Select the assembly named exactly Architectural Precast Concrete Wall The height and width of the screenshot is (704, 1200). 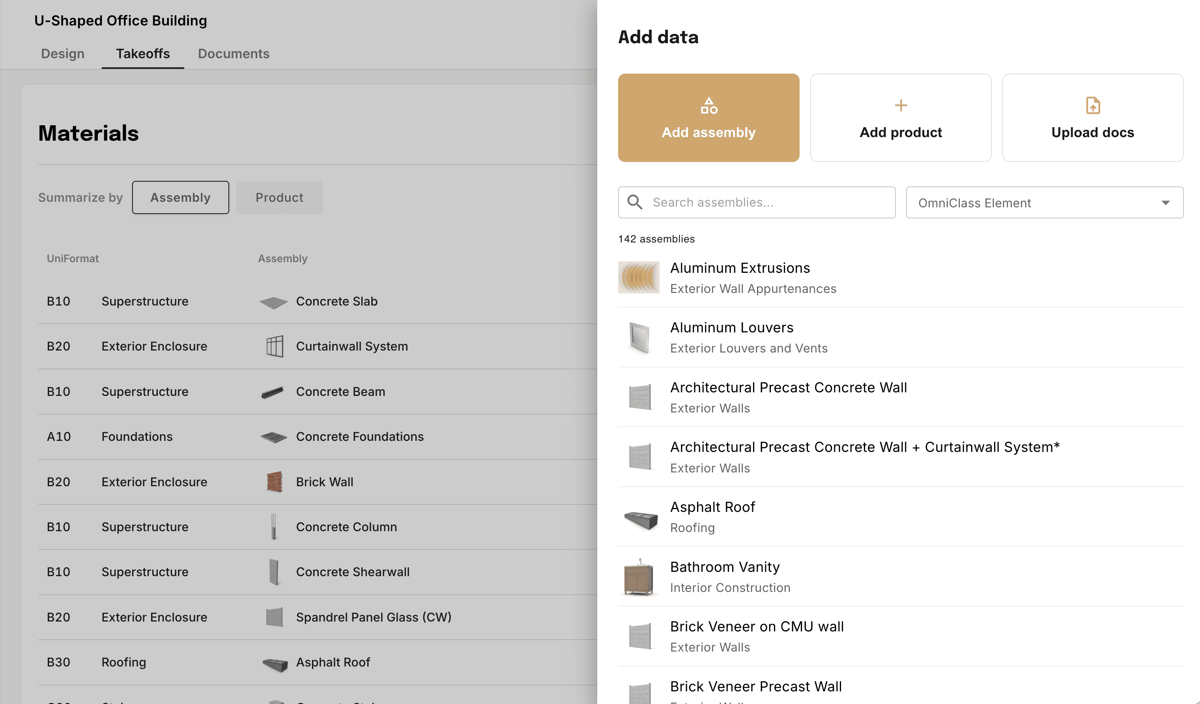coord(900,397)
